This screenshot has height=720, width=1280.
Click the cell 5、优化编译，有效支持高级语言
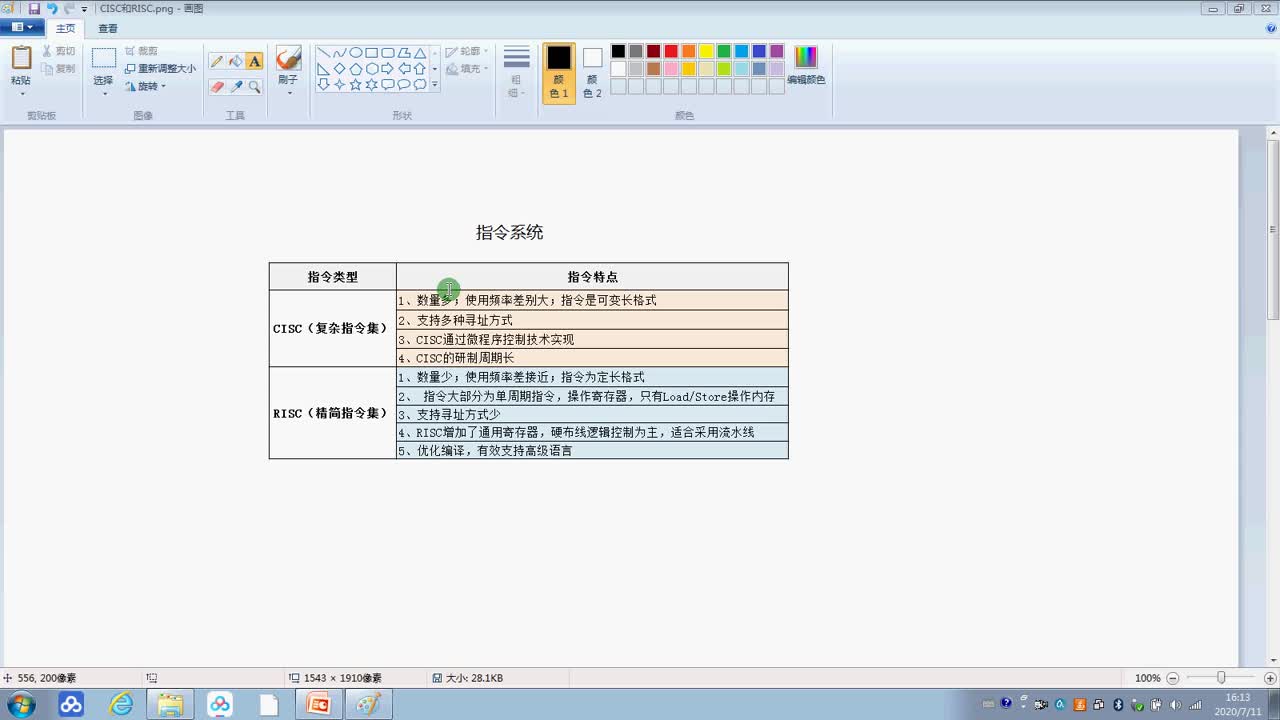tap(592, 450)
